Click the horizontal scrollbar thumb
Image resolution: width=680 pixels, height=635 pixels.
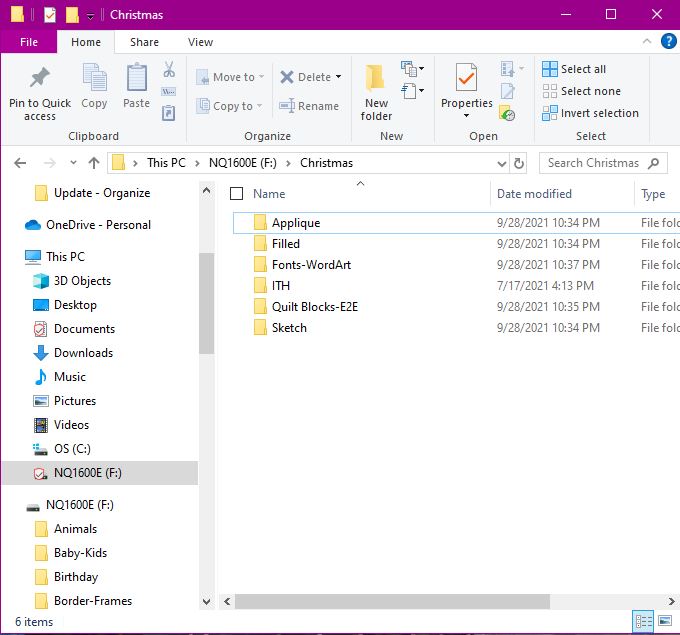tap(392, 601)
